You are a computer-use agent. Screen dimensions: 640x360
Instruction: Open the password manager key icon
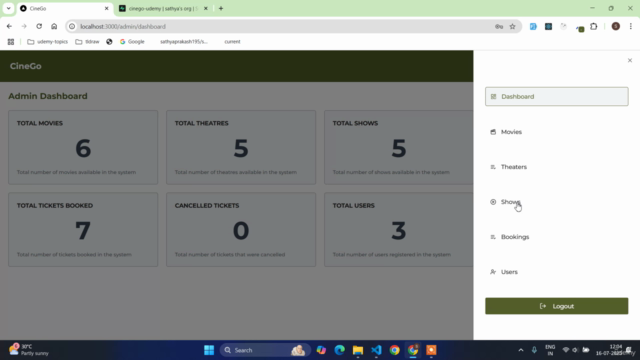[499, 27]
